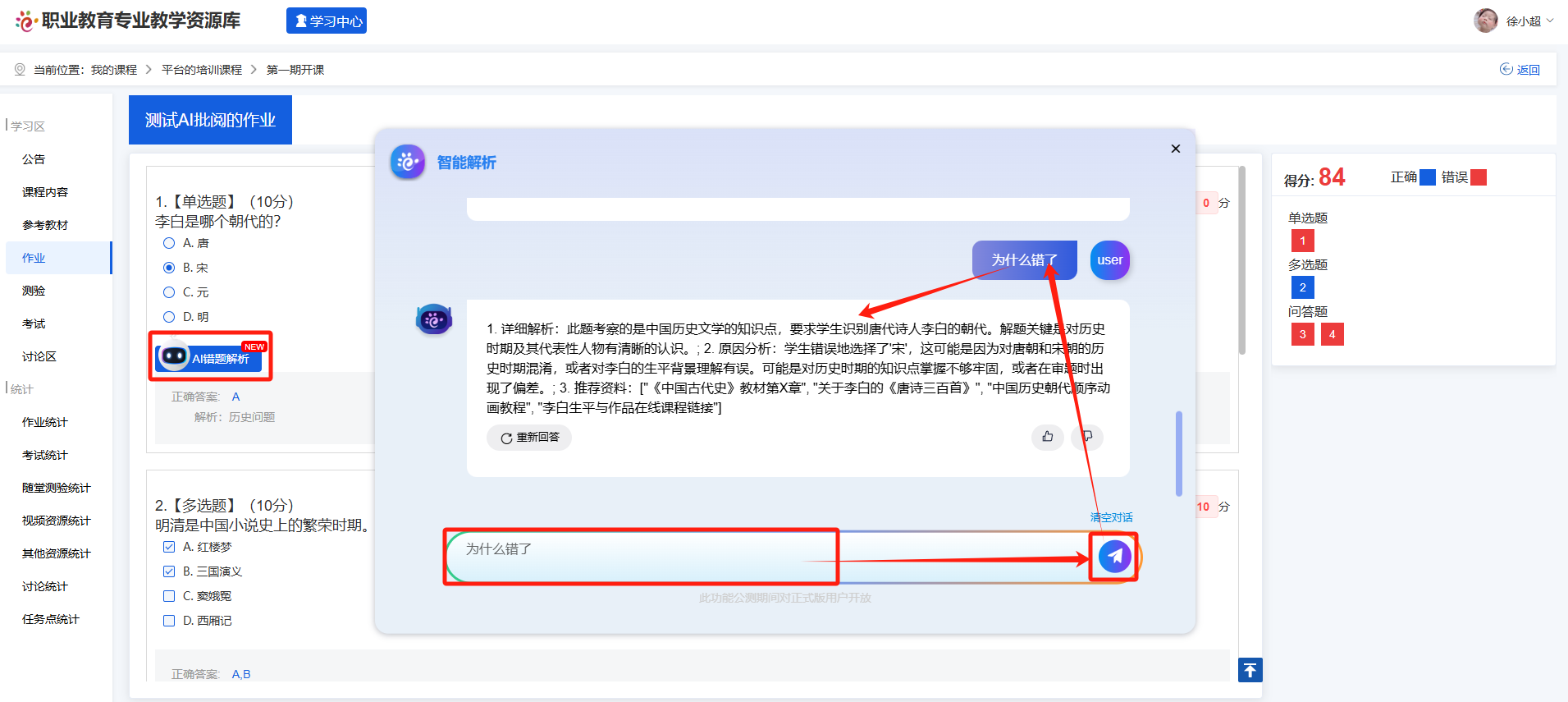
Task: Select 作业 in the sidebar
Action: point(57,258)
